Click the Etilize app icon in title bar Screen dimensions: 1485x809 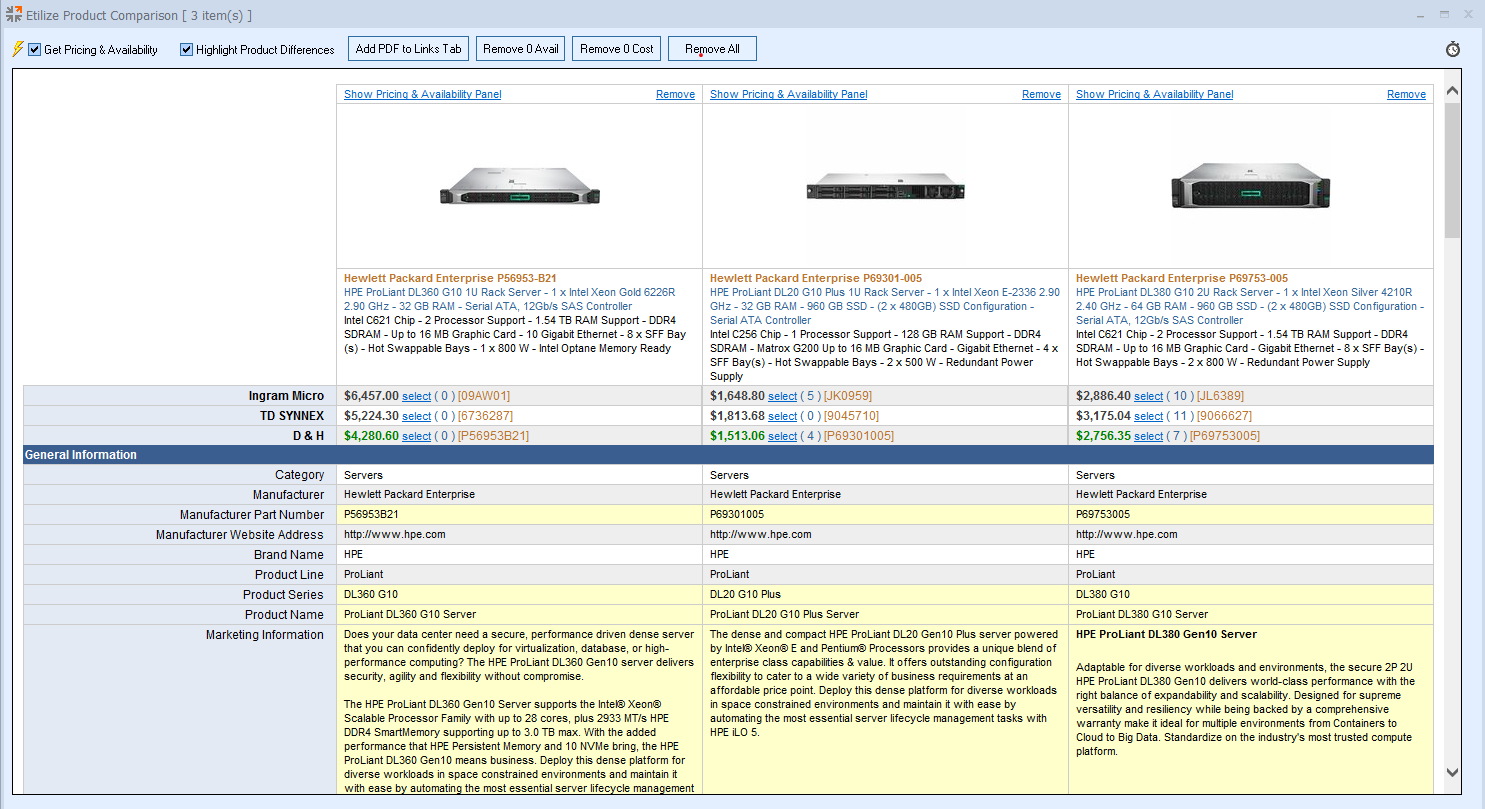pyautogui.click(x=13, y=15)
